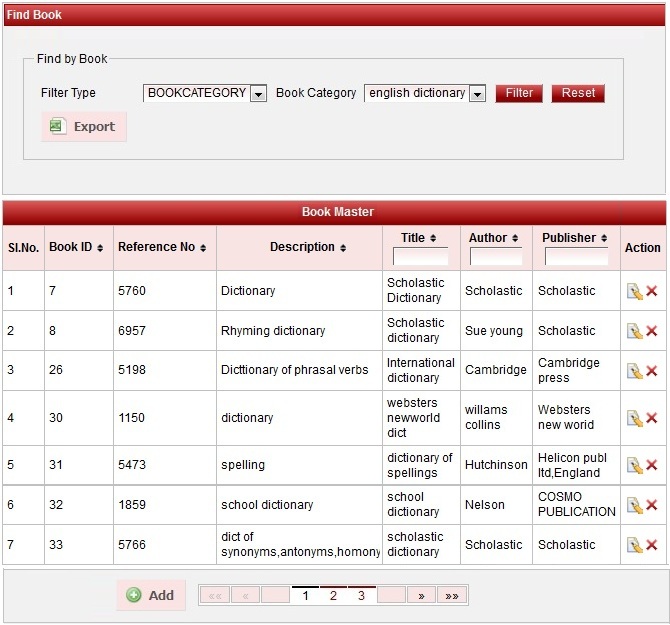Export book list to Excel

(84, 127)
